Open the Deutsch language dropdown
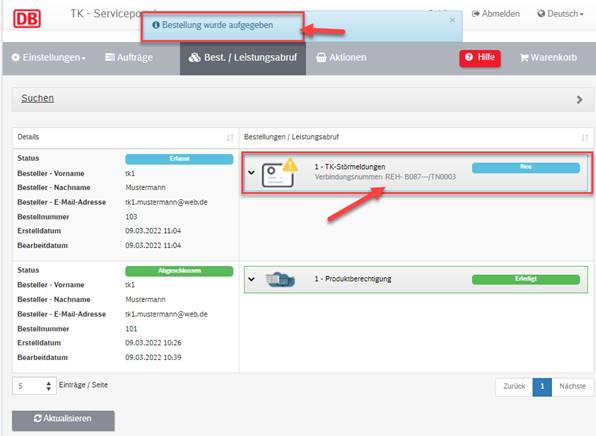 pyautogui.click(x=560, y=14)
